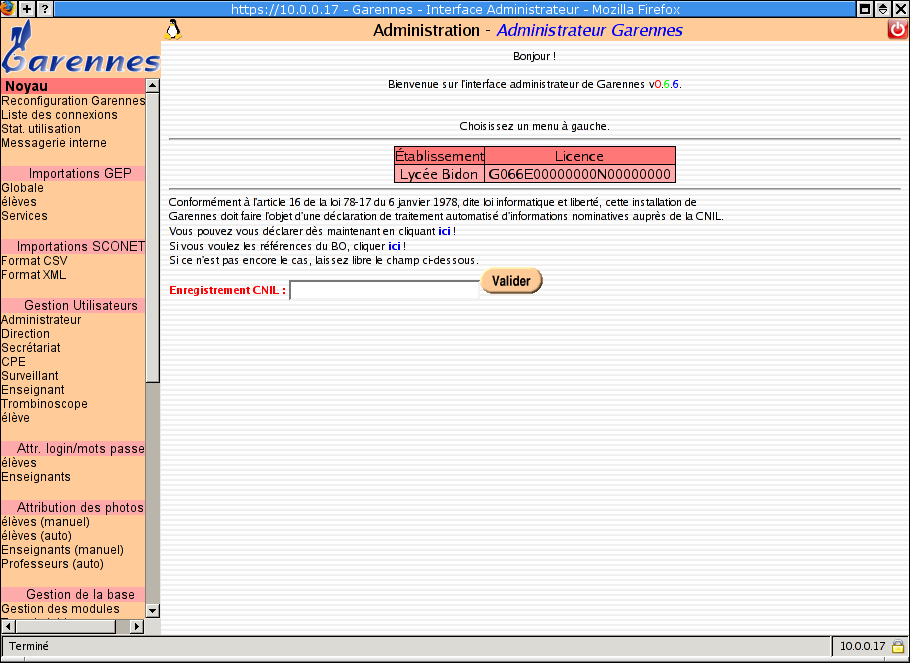Click the Enregistrement CNIL text field
910x663 pixels.
coord(384,290)
